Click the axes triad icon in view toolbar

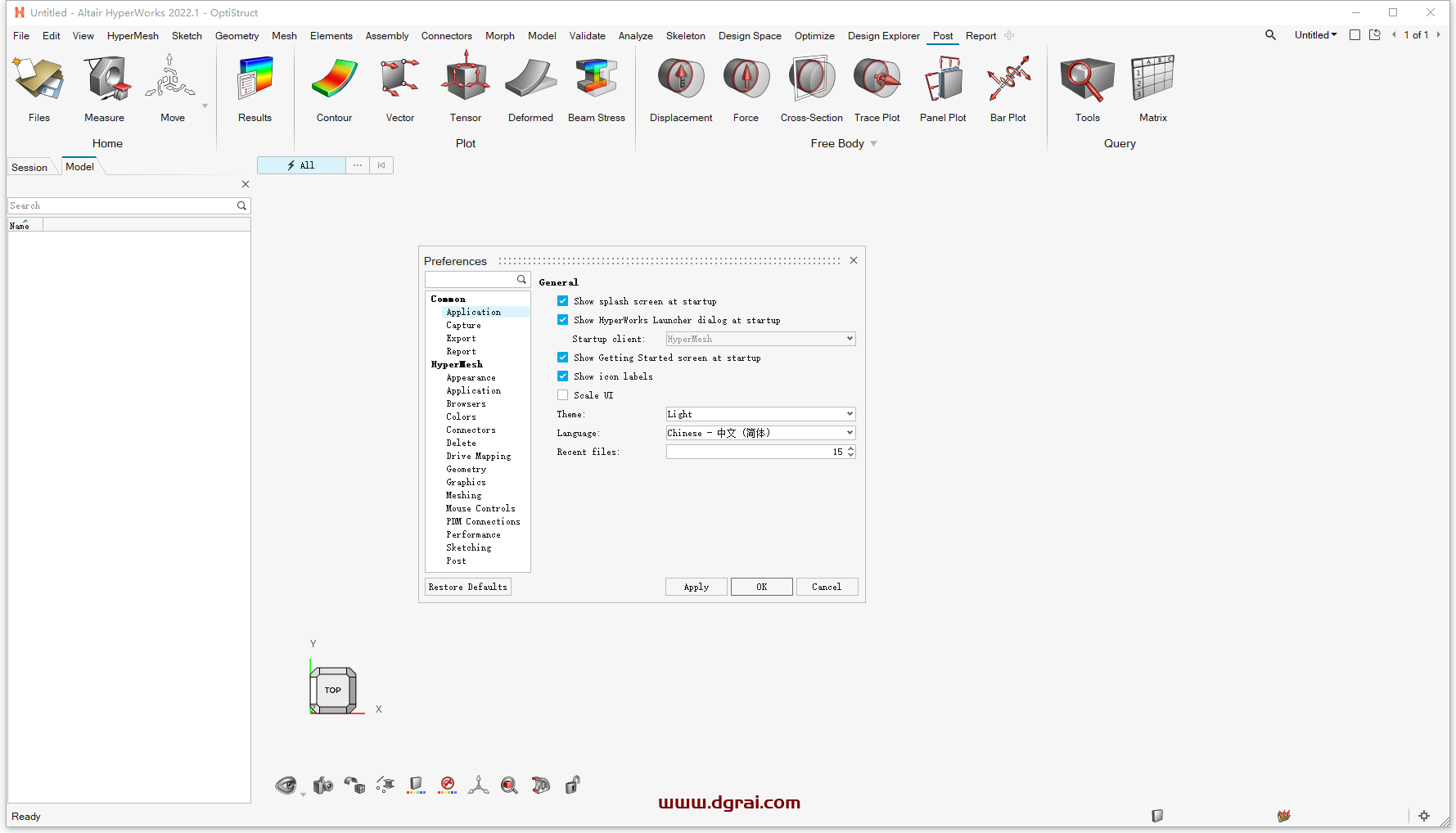478,786
